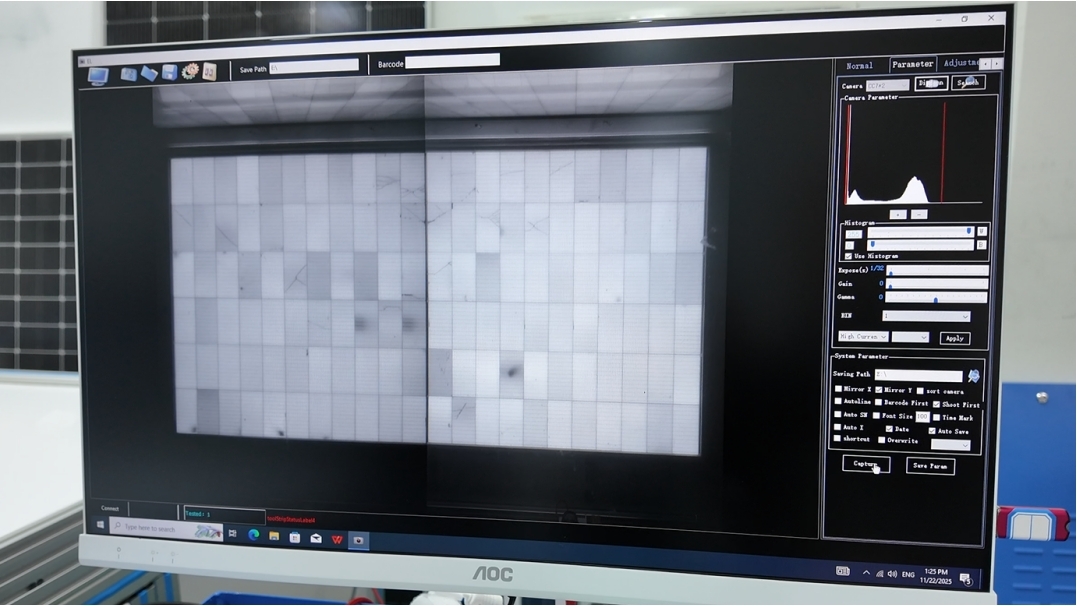Viewport: 1077px width, 606px height.
Task: Click the Gamma slider track
Action: tap(936, 298)
